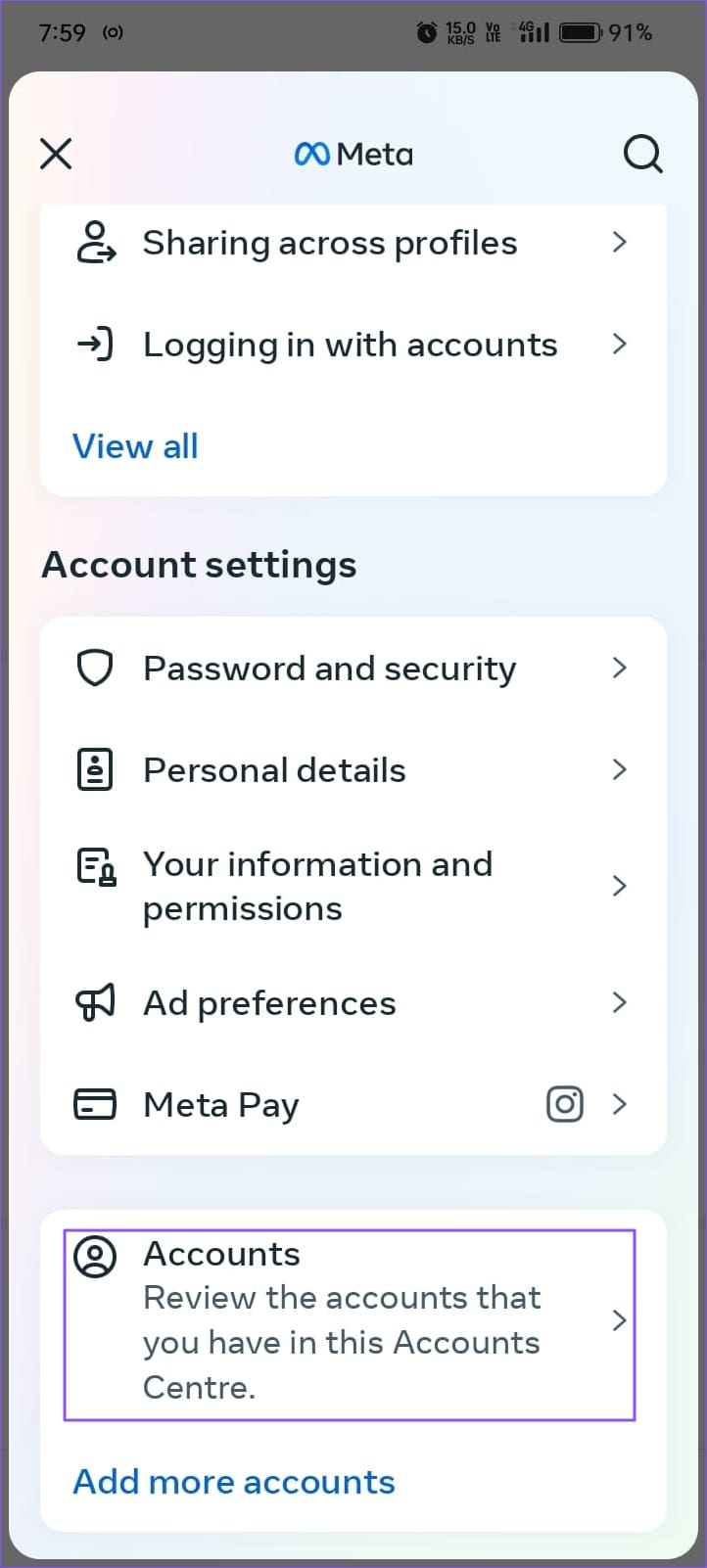Tap Add more accounts
This screenshot has height=1568, width=707.
coord(233,1482)
